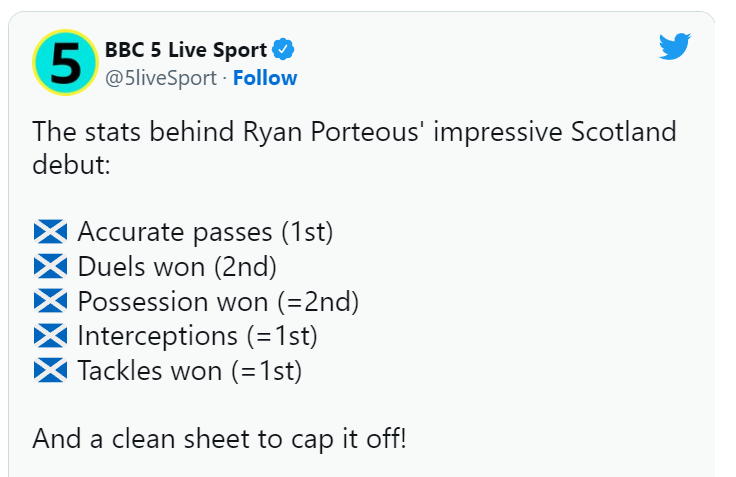This screenshot has width=736, height=477.
Task: Click Scotland flag beside Interceptions
Action: tap(51, 336)
